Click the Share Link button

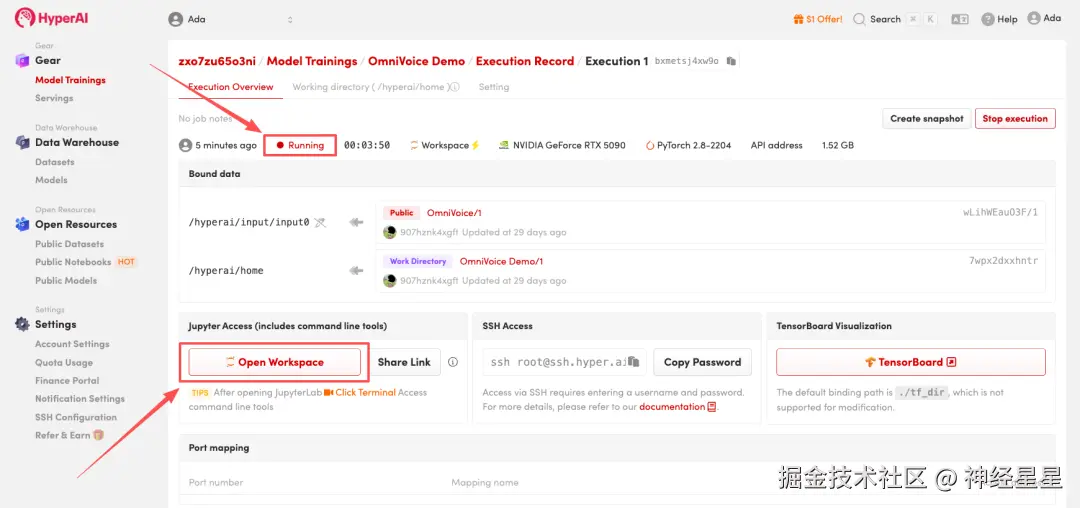point(404,362)
